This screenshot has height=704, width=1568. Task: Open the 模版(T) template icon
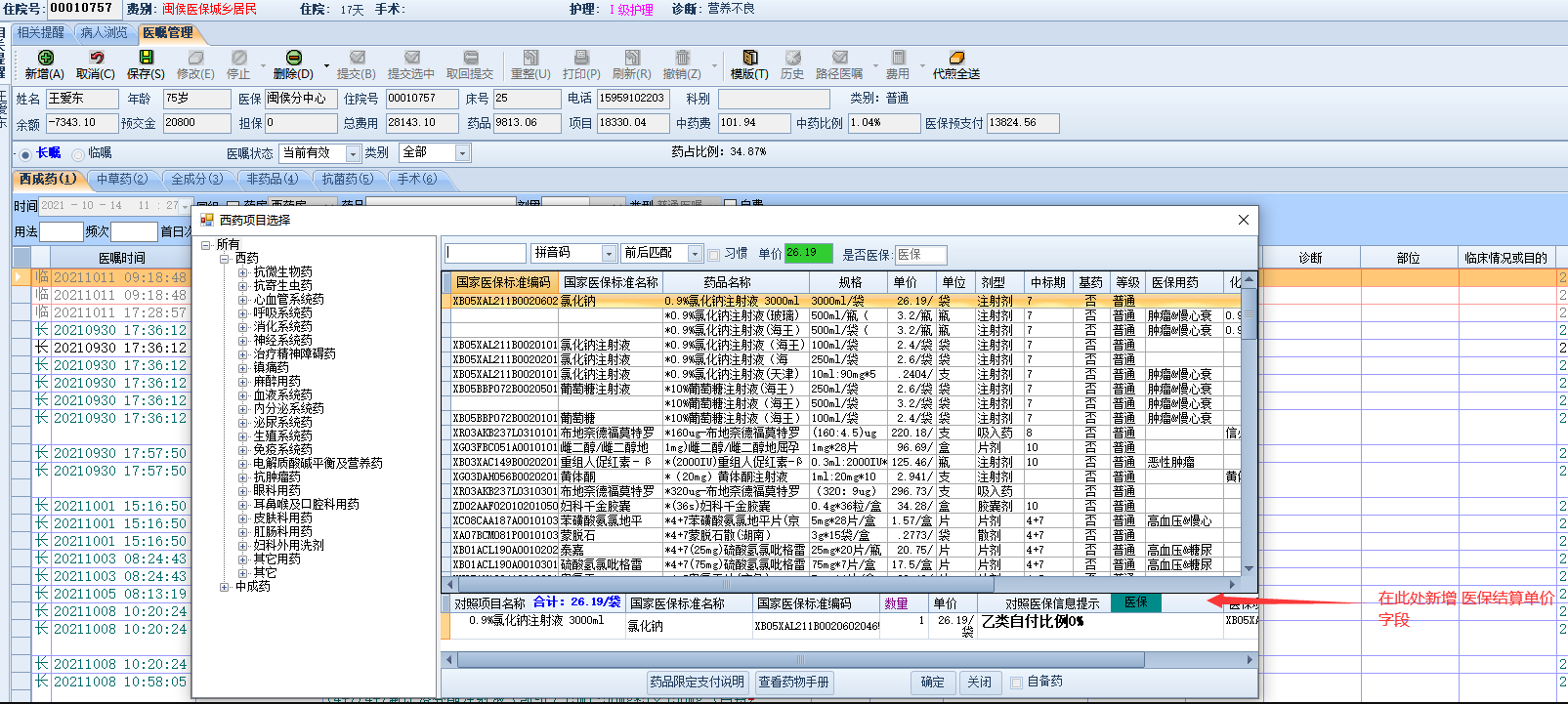[749, 59]
